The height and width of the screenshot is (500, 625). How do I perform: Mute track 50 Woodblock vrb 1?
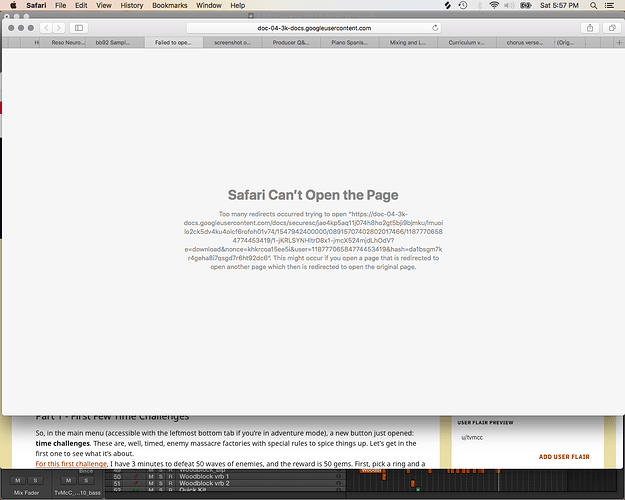[151, 476]
